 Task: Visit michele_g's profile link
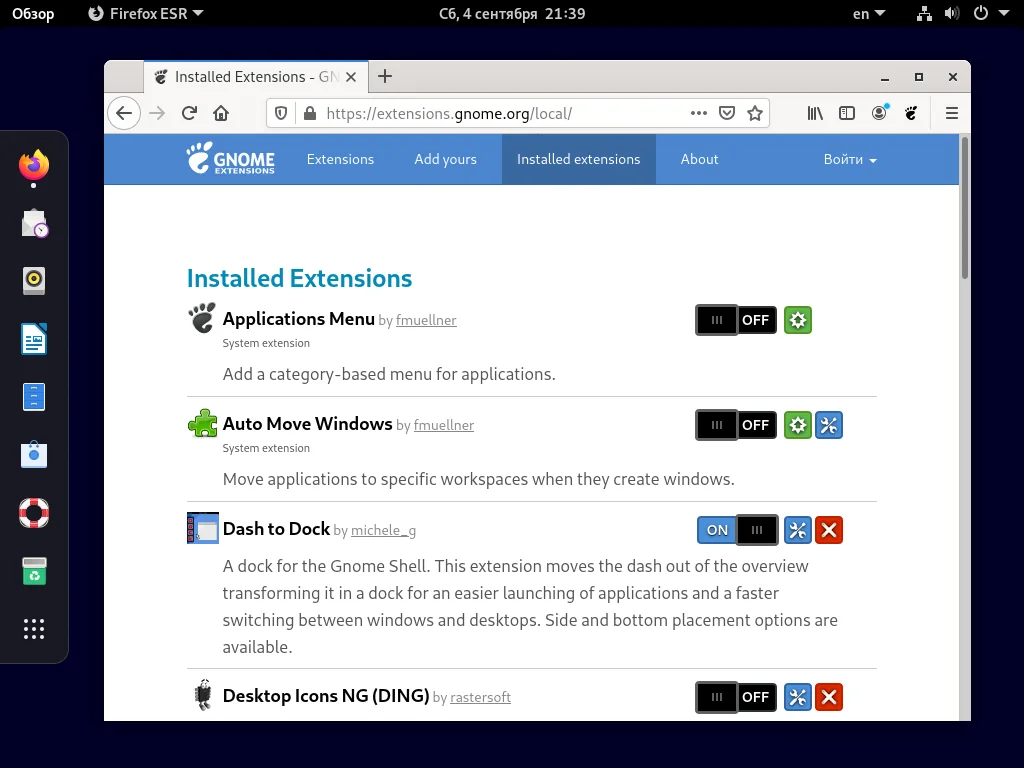tap(382, 530)
